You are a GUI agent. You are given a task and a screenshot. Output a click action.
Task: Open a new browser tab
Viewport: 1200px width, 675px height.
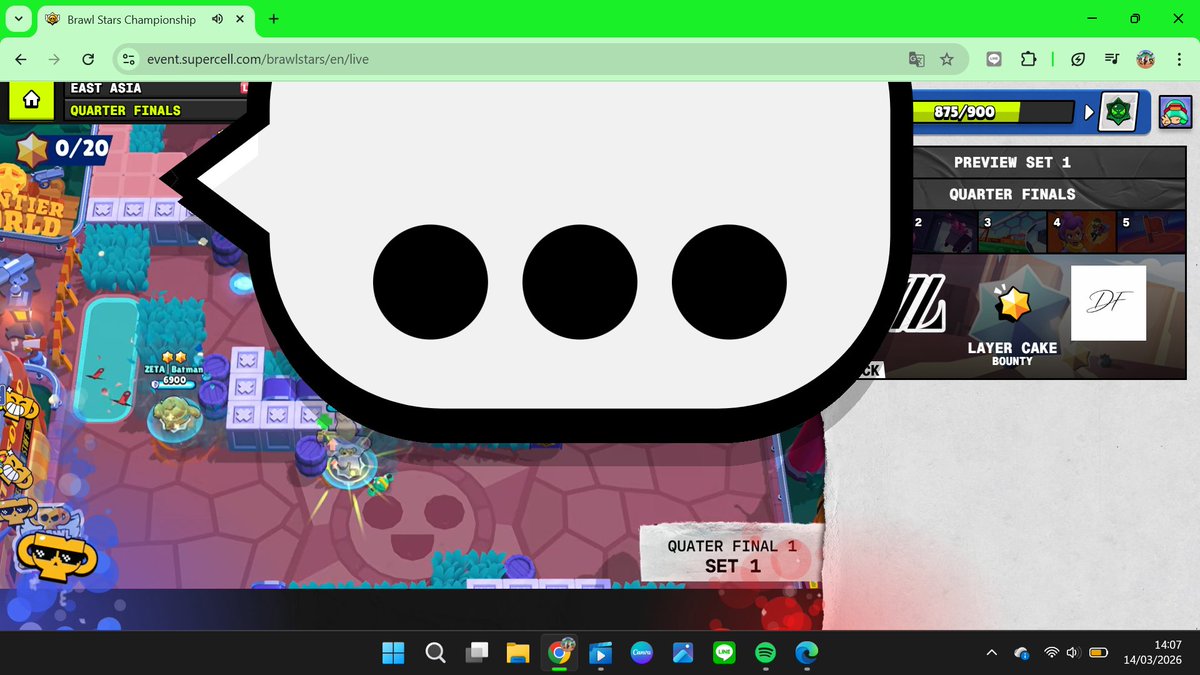274,19
